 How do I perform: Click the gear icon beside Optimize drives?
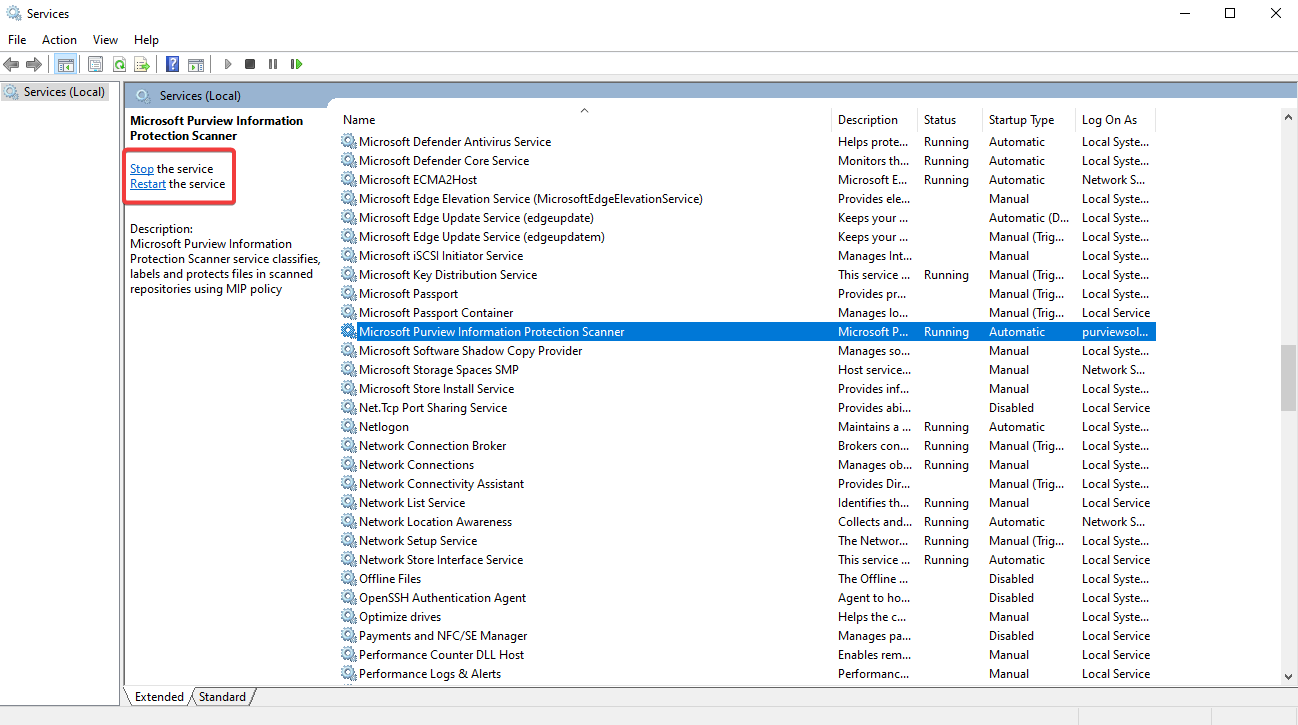pyautogui.click(x=348, y=617)
